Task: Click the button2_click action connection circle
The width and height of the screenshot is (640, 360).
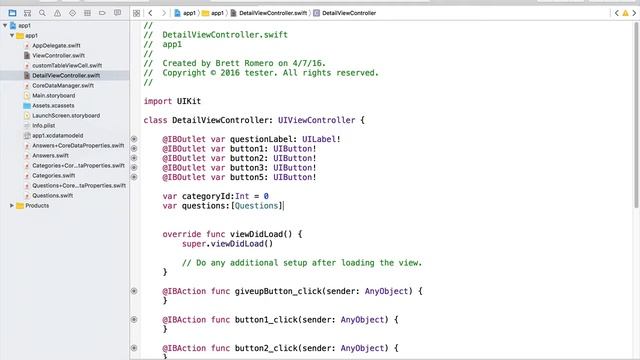Action: click(134, 348)
